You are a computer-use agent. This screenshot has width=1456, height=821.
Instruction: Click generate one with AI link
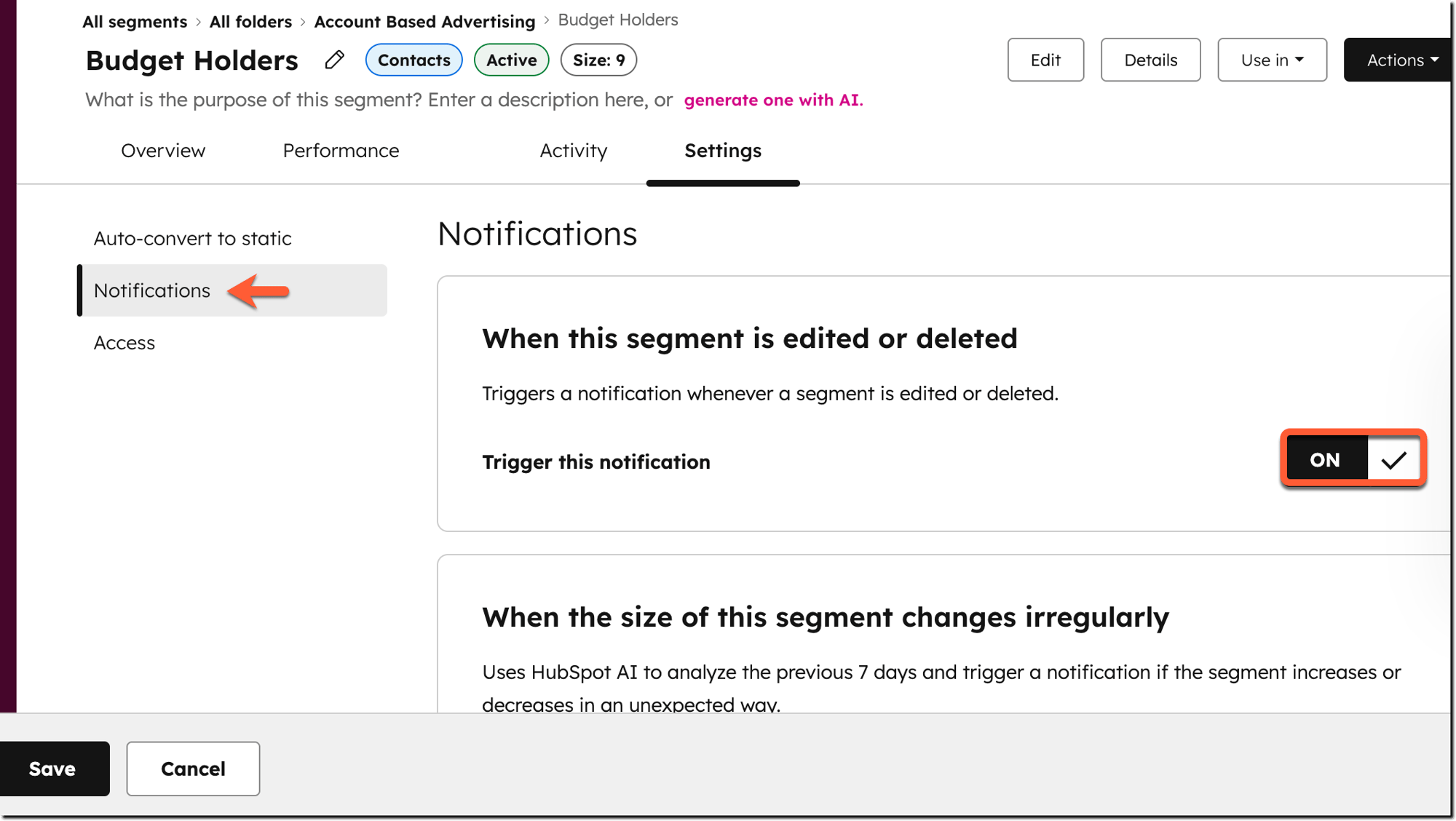coord(772,100)
